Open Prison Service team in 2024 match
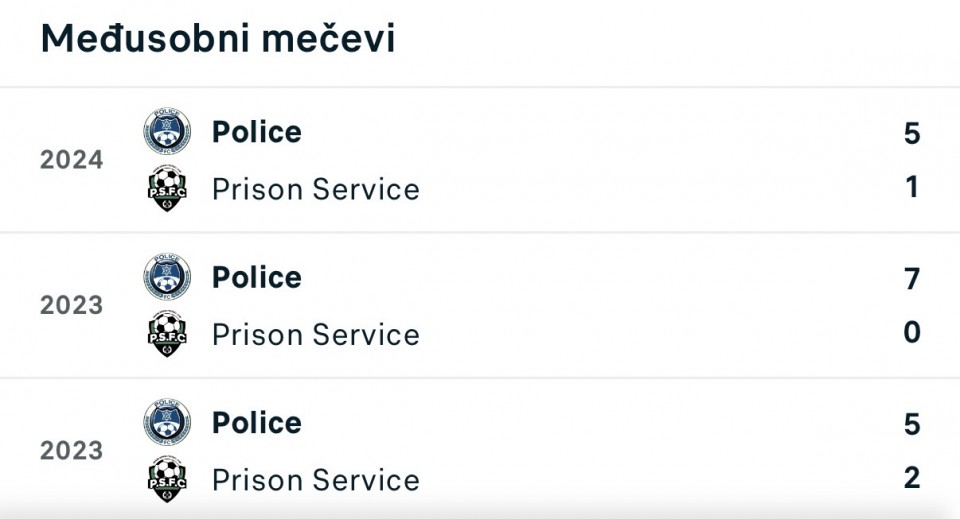The image size is (960, 519). [316, 189]
